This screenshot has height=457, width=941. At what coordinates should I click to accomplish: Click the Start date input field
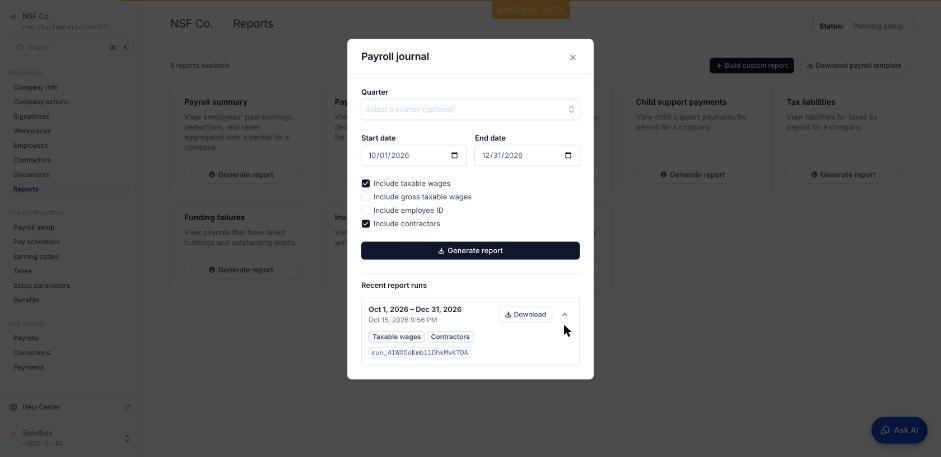pos(413,155)
